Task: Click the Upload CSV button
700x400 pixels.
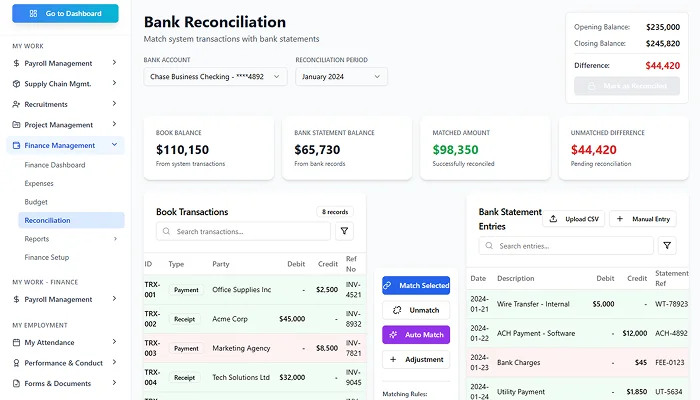Action: click(x=572, y=218)
